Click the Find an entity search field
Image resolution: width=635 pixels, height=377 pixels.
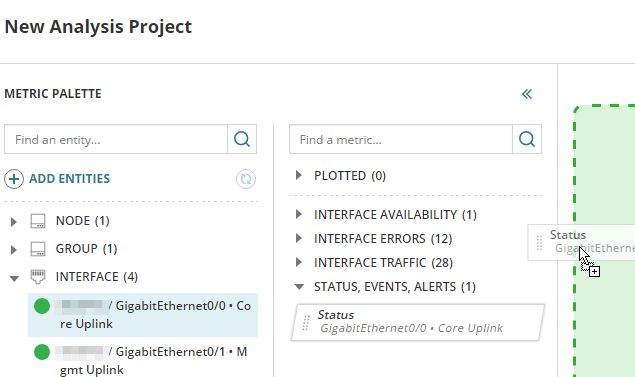pos(116,139)
